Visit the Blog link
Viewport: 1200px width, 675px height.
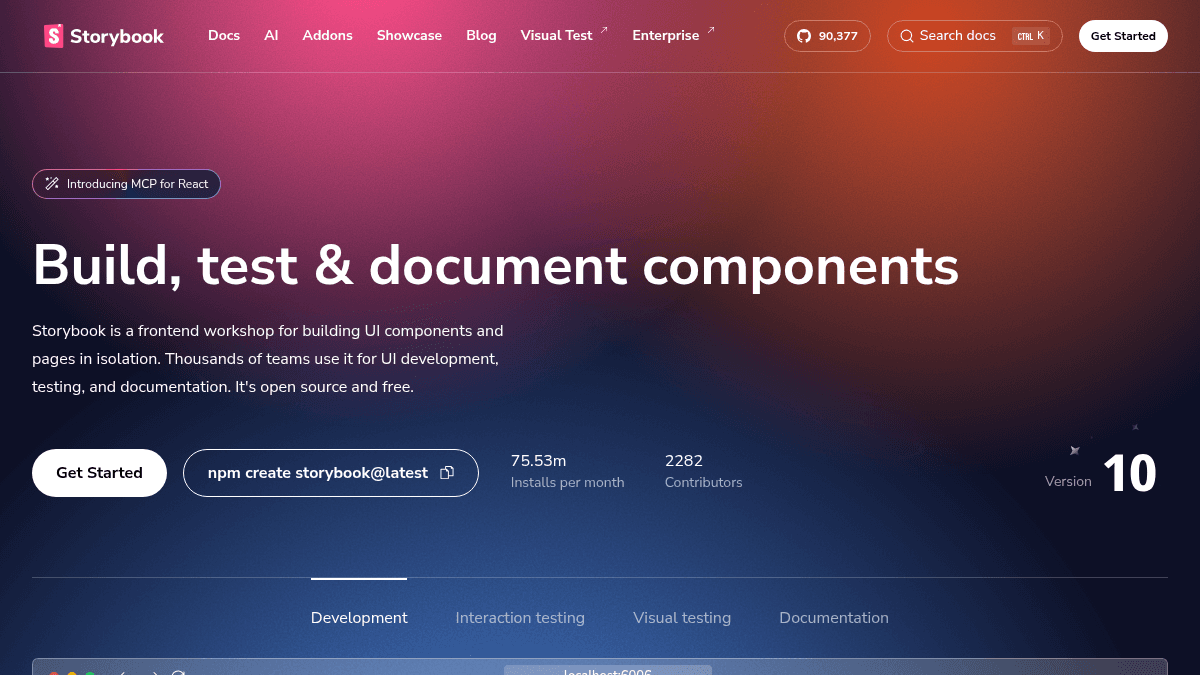481,35
